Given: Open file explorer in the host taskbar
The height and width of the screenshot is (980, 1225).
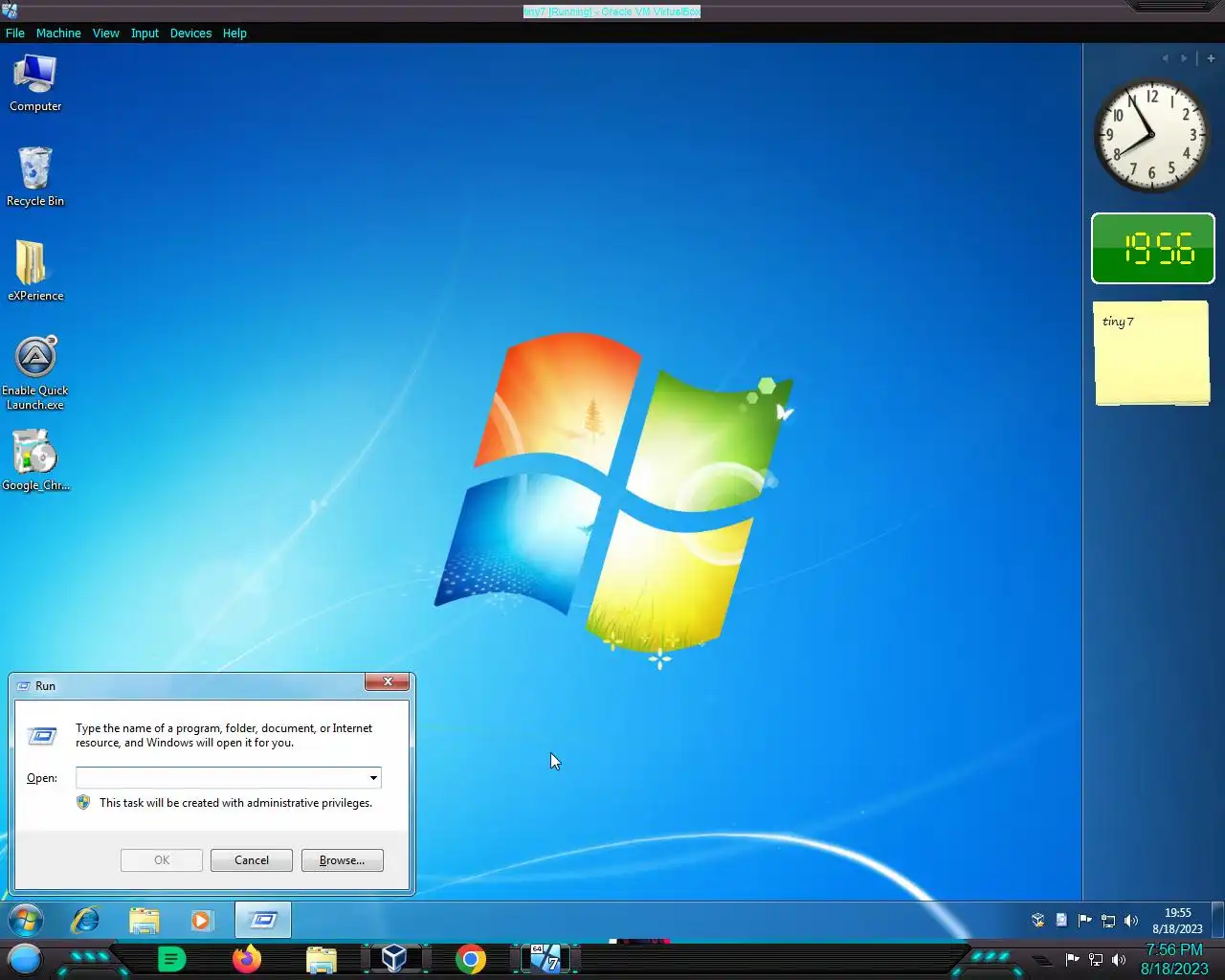Looking at the screenshot, I should pyautogui.click(x=322, y=959).
